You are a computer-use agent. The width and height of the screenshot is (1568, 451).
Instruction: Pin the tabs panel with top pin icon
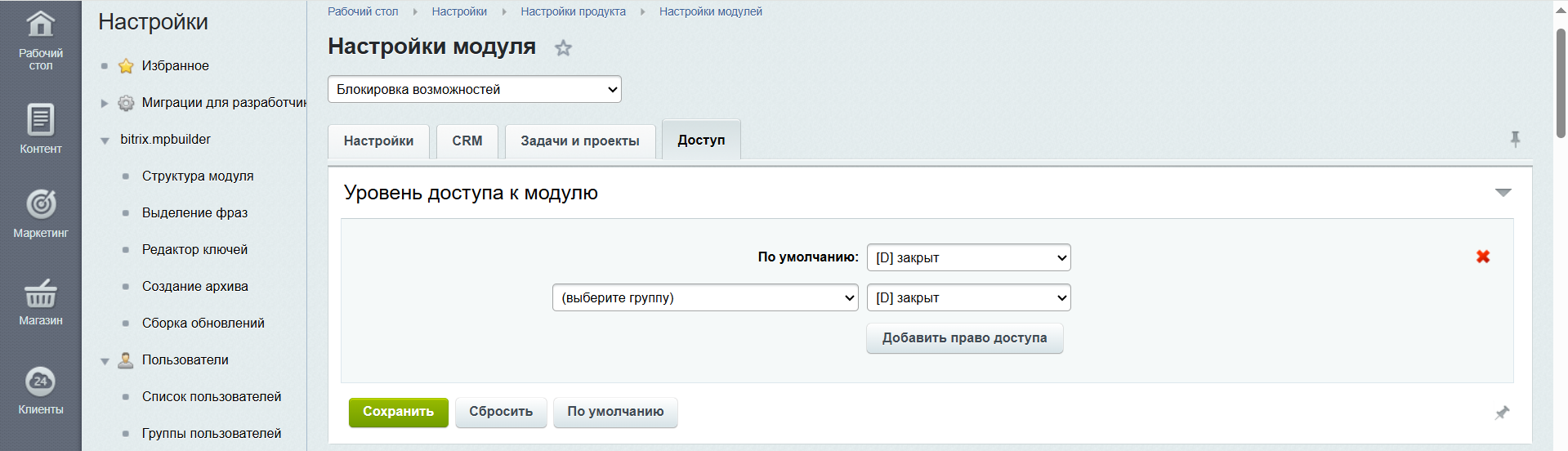click(1515, 140)
